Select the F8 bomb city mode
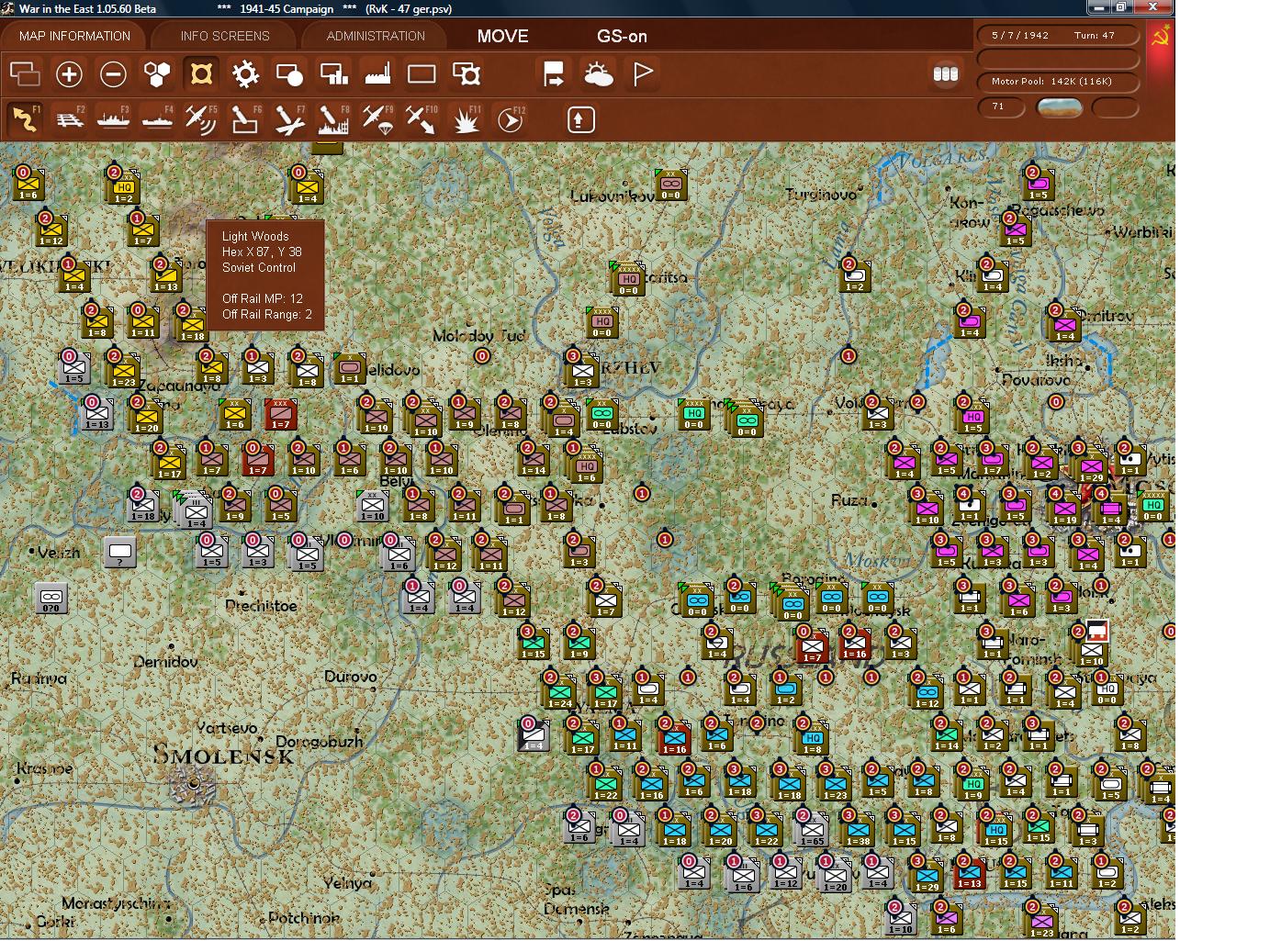1270x952 pixels. point(333,119)
